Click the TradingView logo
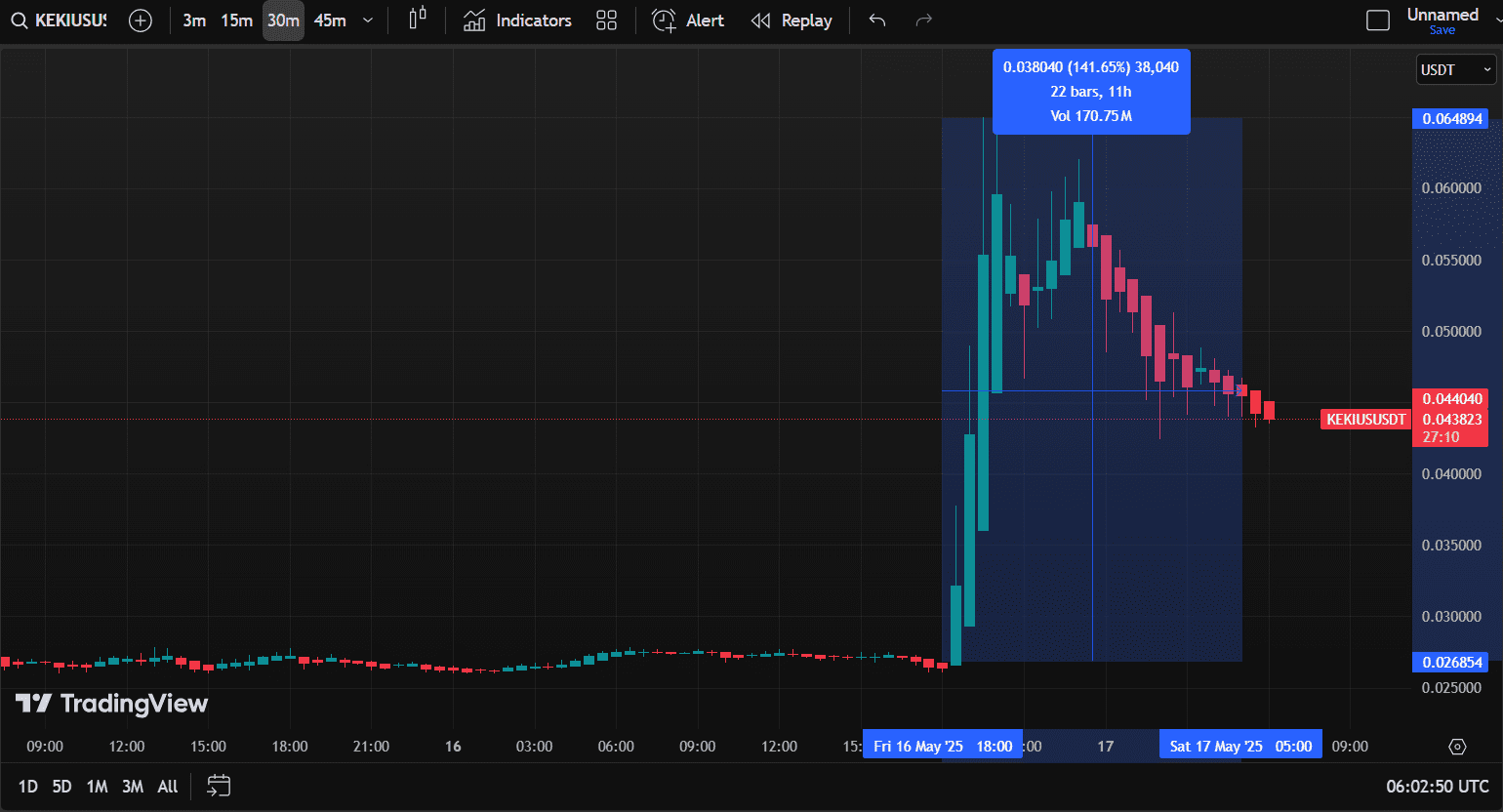Screen dimensions: 1503x812 click(x=112, y=704)
